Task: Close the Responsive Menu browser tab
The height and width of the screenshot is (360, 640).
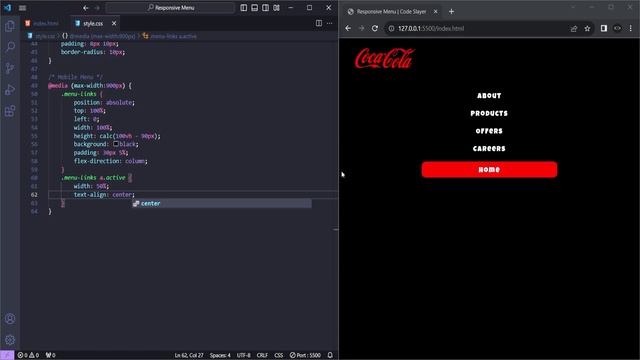Action: [x=436, y=11]
